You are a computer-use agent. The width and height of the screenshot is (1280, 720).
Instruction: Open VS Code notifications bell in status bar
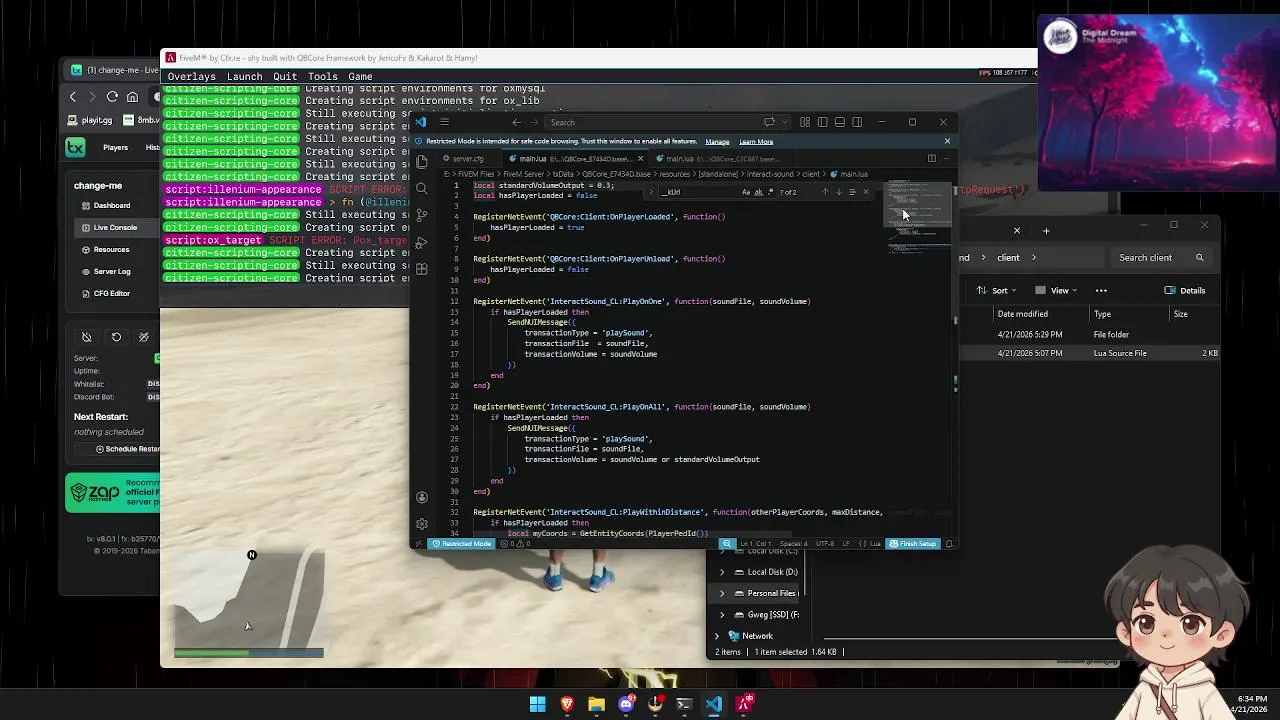949,544
